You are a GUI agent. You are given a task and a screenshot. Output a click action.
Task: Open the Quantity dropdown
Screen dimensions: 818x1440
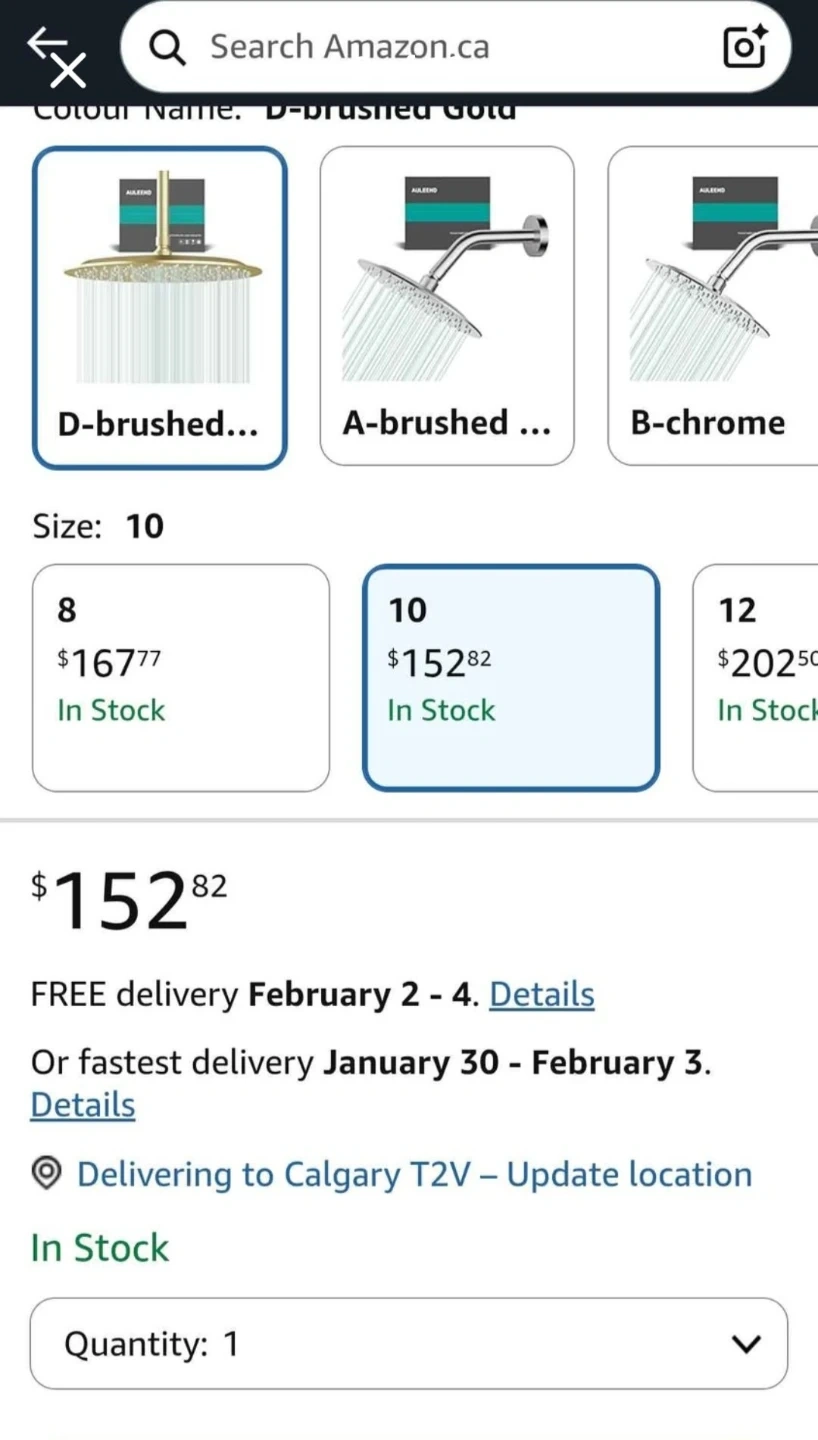click(x=409, y=1343)
